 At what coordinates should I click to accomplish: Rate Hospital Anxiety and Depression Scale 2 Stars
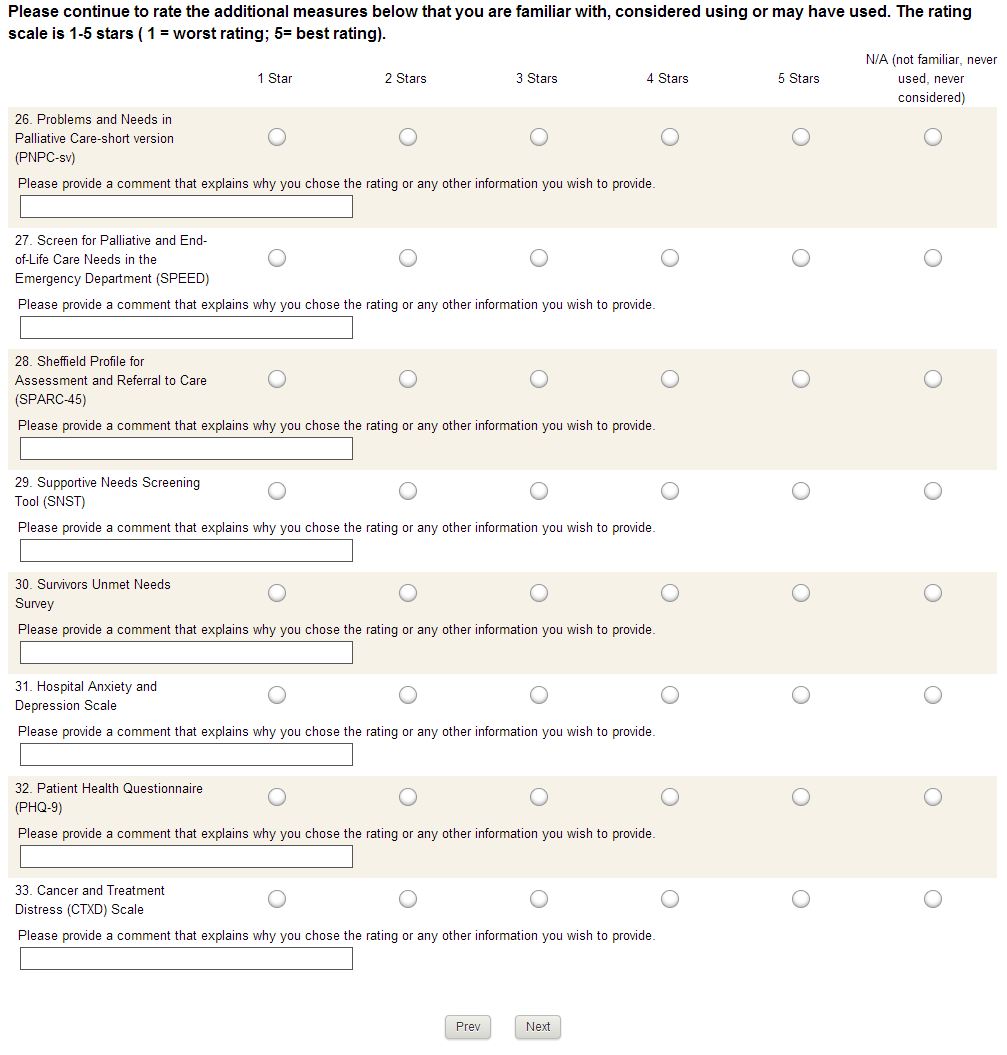(408, 695)
